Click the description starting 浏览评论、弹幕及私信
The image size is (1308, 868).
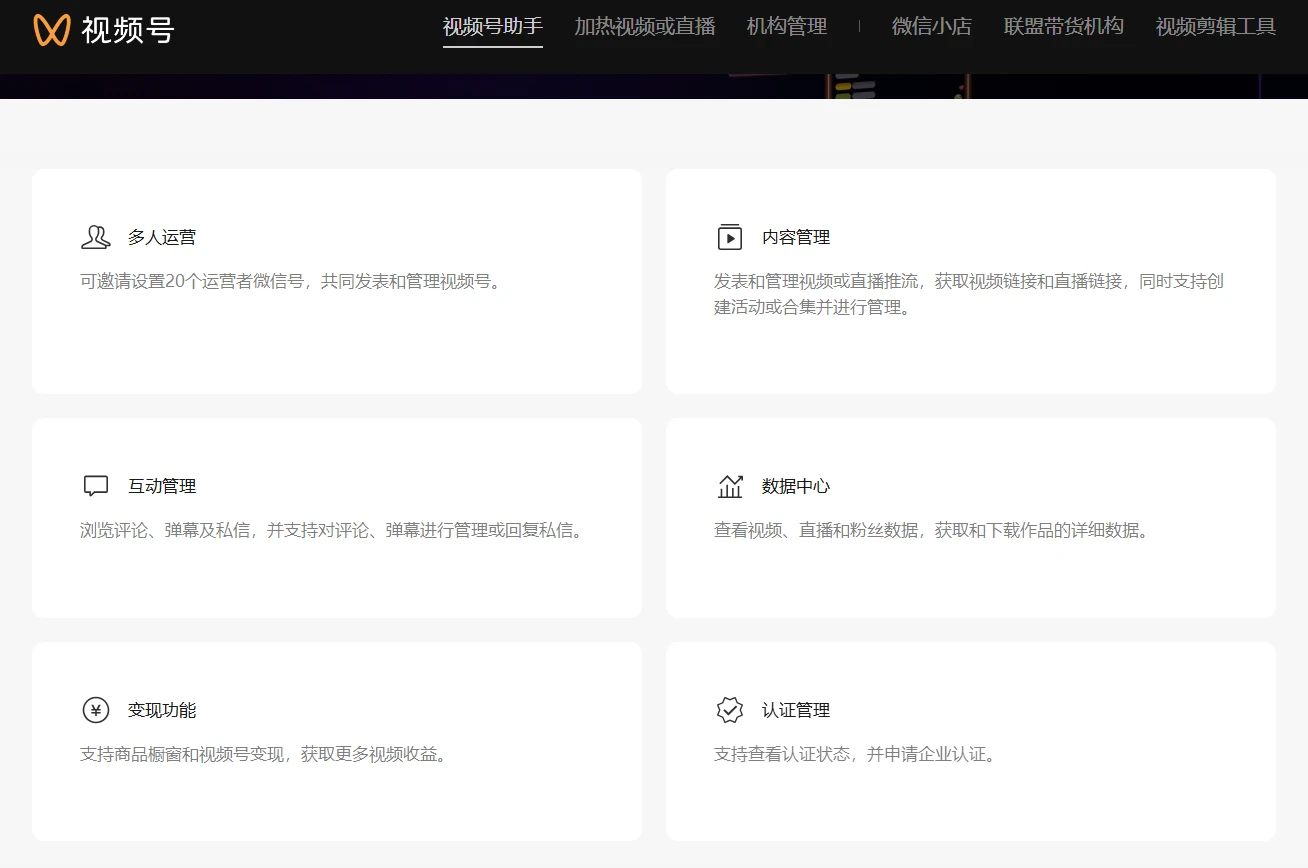pyautogui.click(x=331, y=530)
